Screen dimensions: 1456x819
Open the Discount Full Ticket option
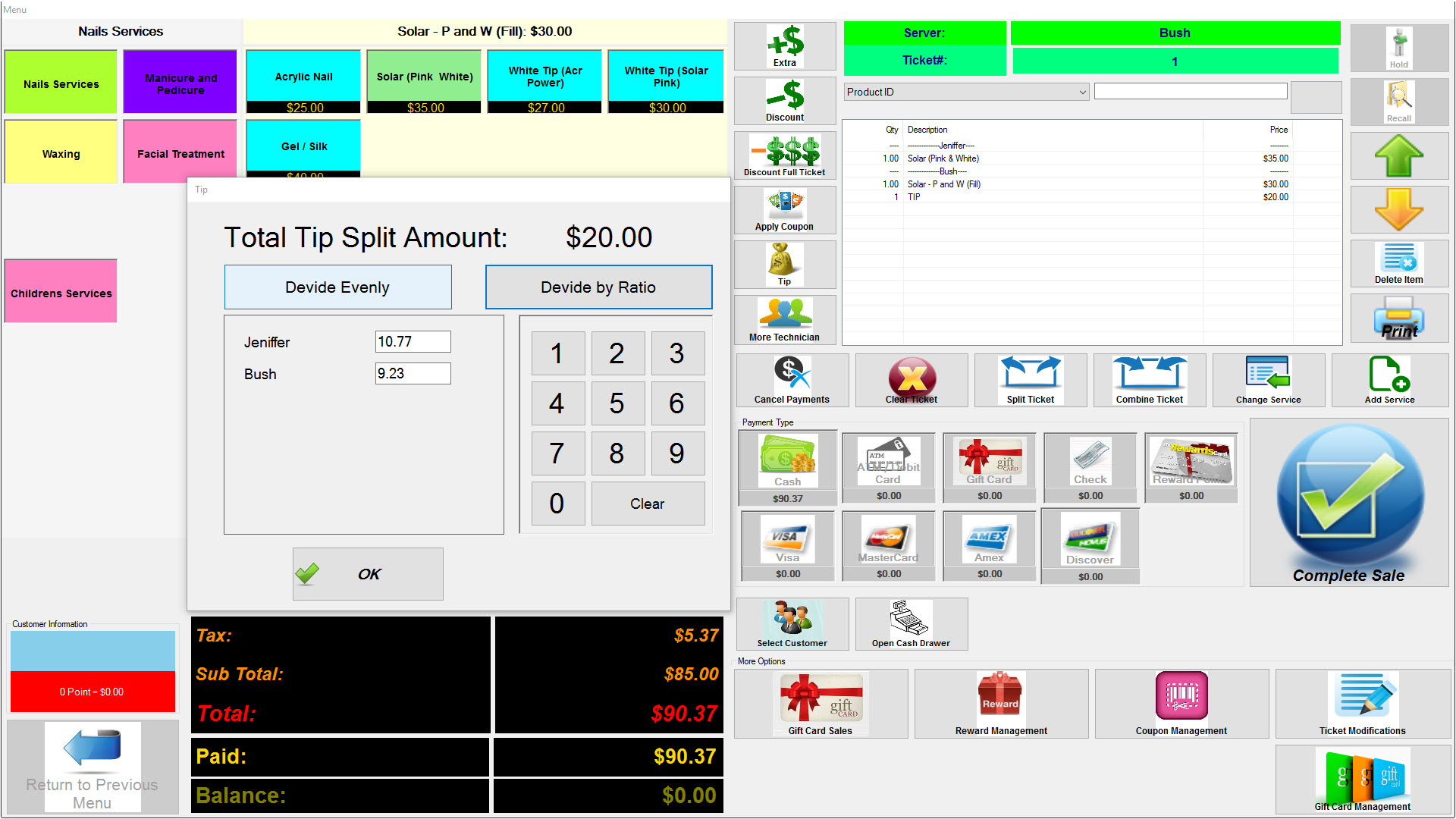point(785,155)
